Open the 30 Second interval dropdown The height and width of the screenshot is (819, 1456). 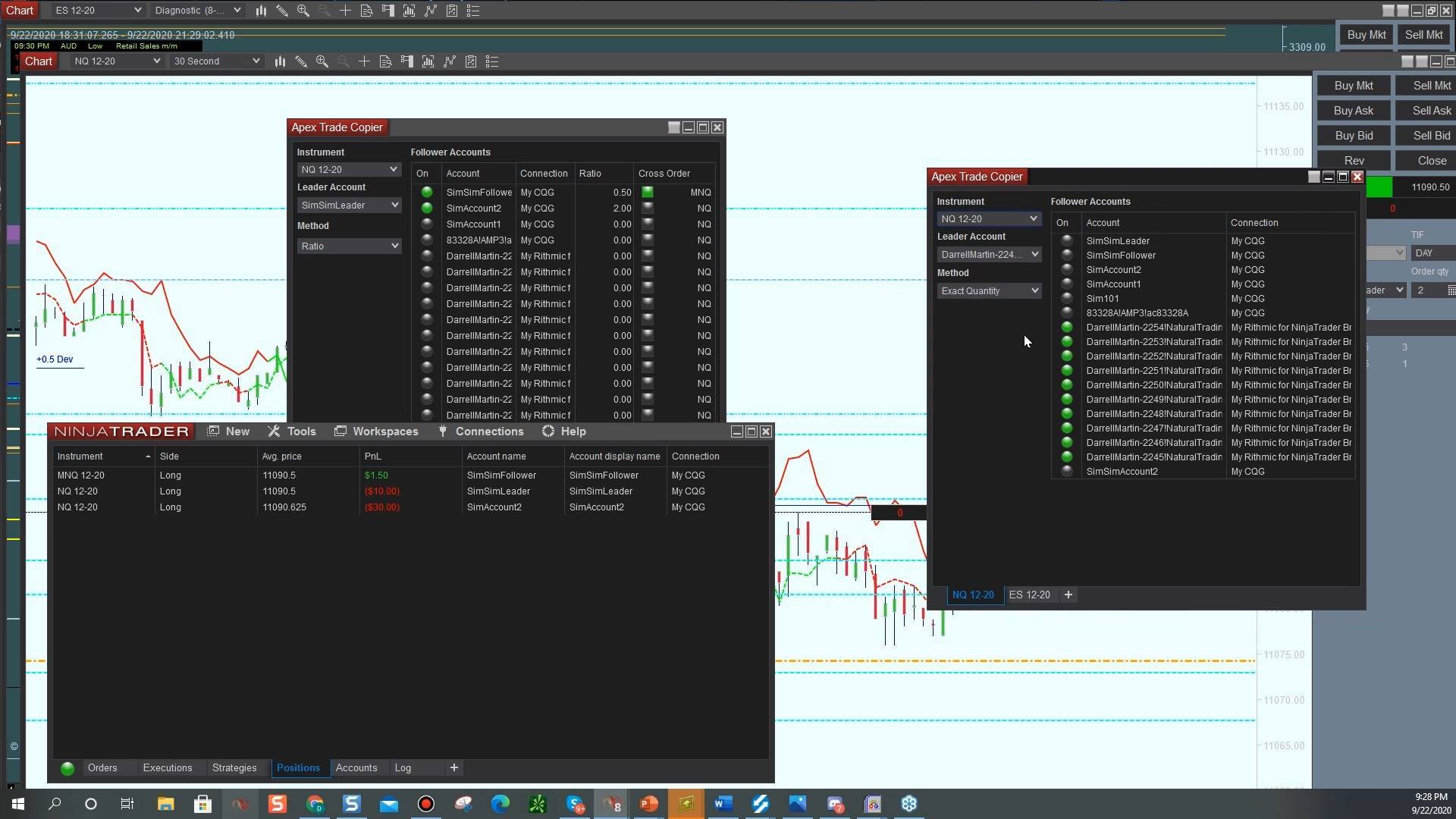pos(216,61)
